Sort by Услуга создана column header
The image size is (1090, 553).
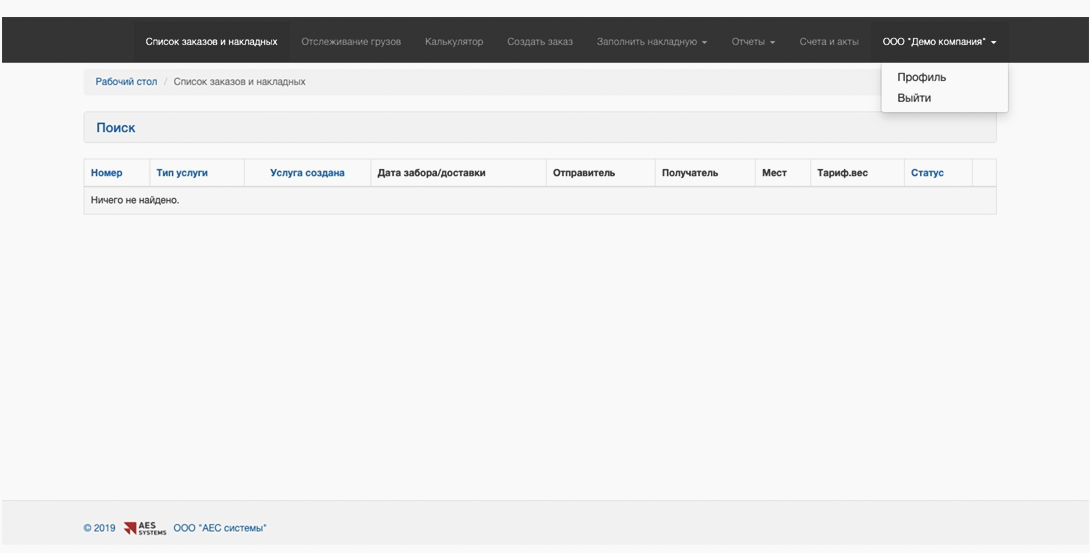coord(307,173)
